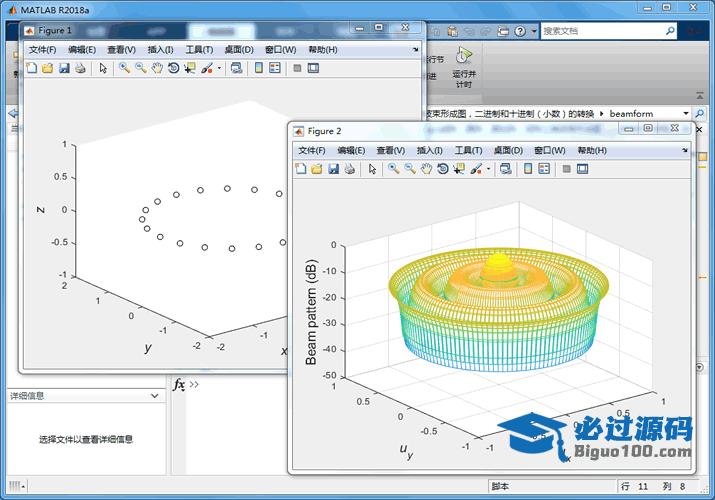Viewport: 715px width, 500px height.
Task: Activate Zoom Out tool in Figure 2
Action: coord(410,169)
